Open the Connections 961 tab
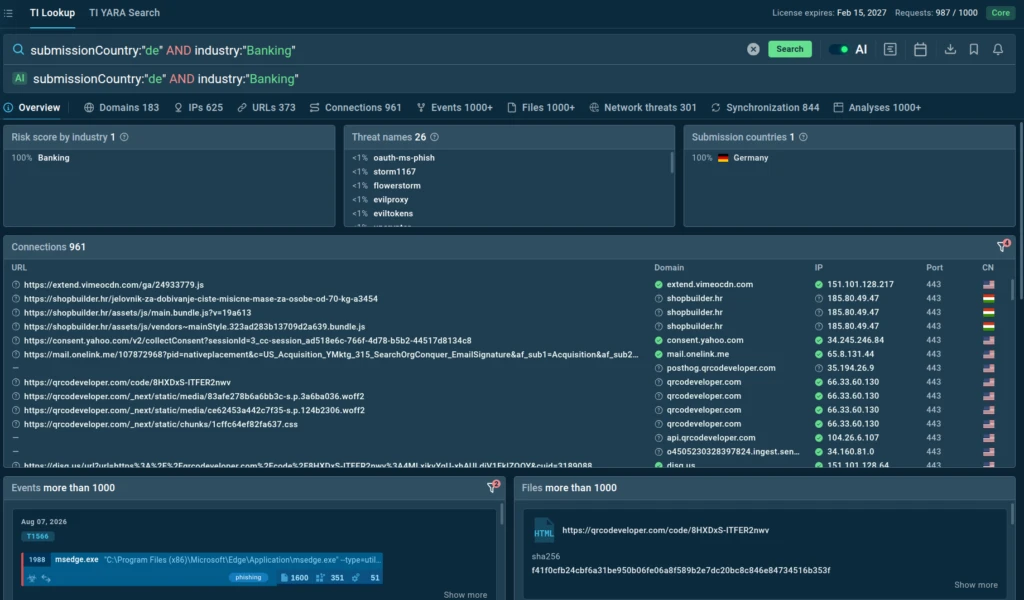The image size is (1024, 600). click(x=355, y=108)
